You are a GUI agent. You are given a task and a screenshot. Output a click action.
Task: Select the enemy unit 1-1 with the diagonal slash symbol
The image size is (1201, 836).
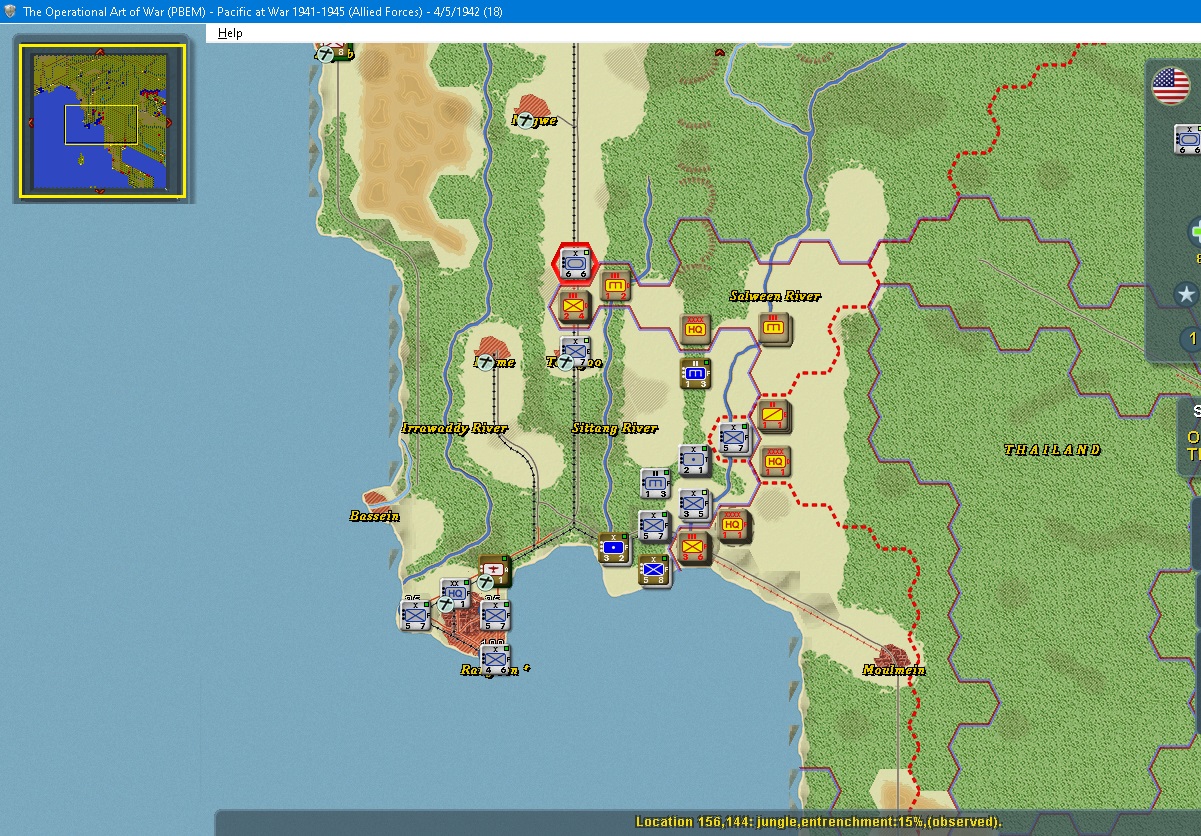click(x=774, y=417)
